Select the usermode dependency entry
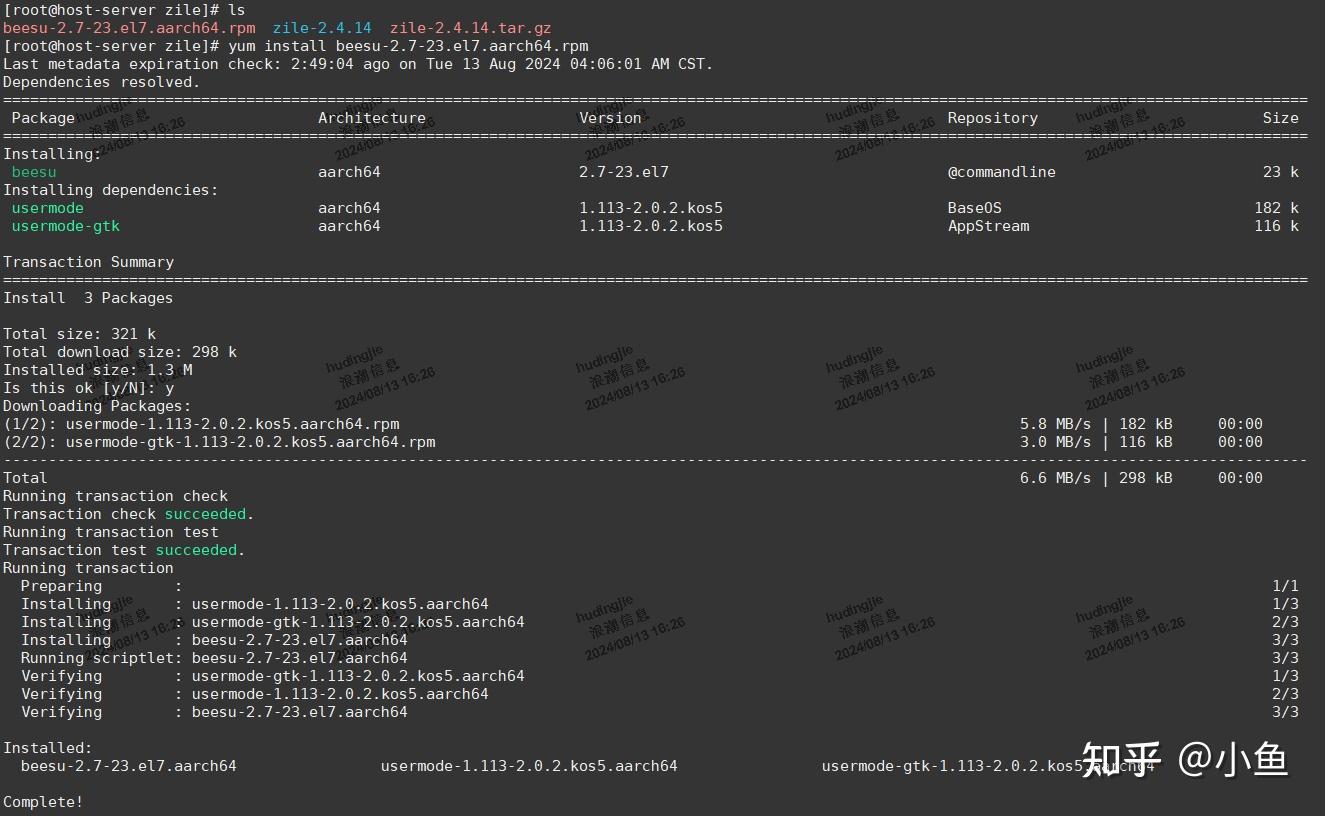1325x816 pixels. tap(47, 207)
